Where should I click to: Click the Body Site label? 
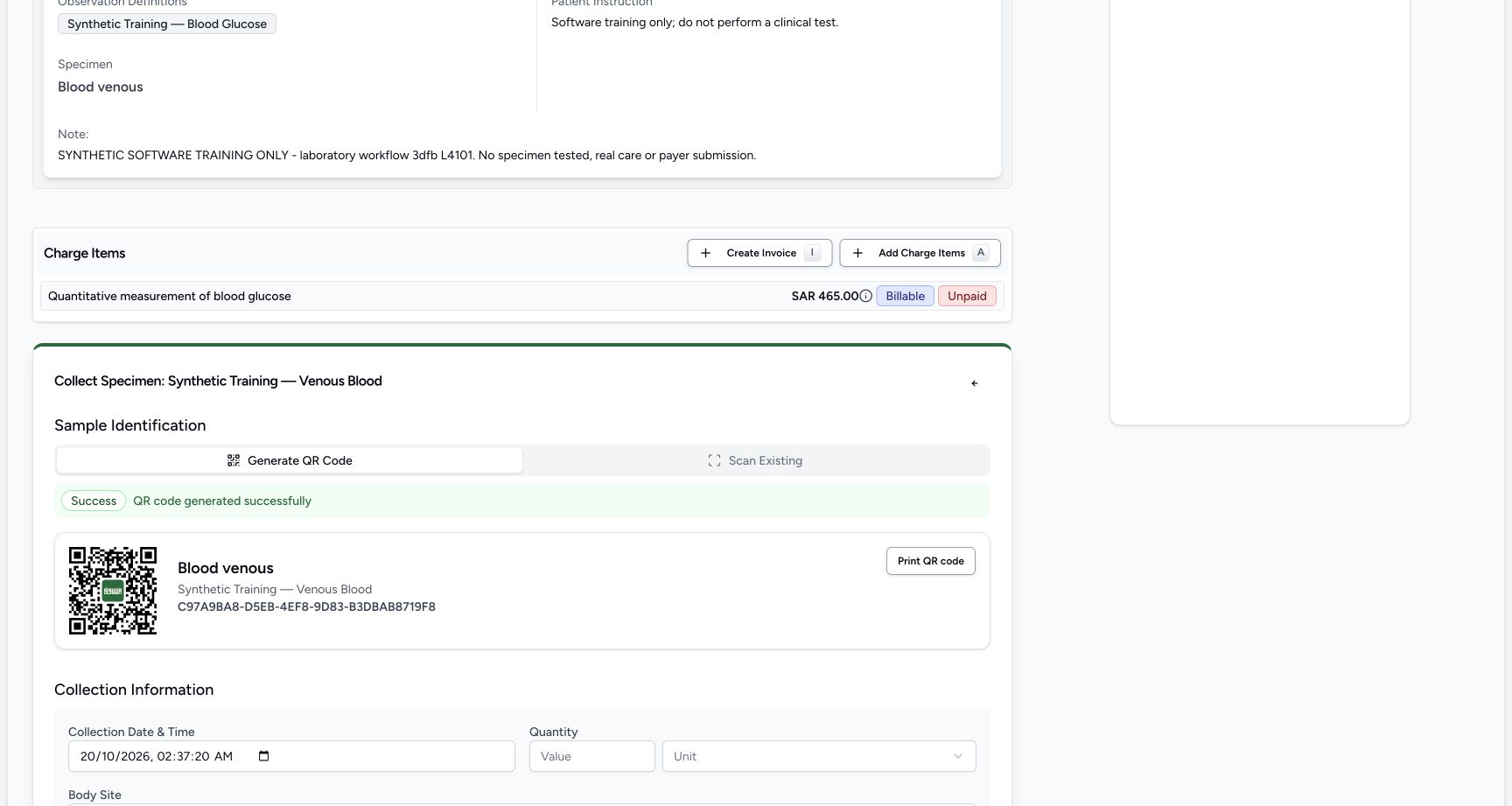94,795
